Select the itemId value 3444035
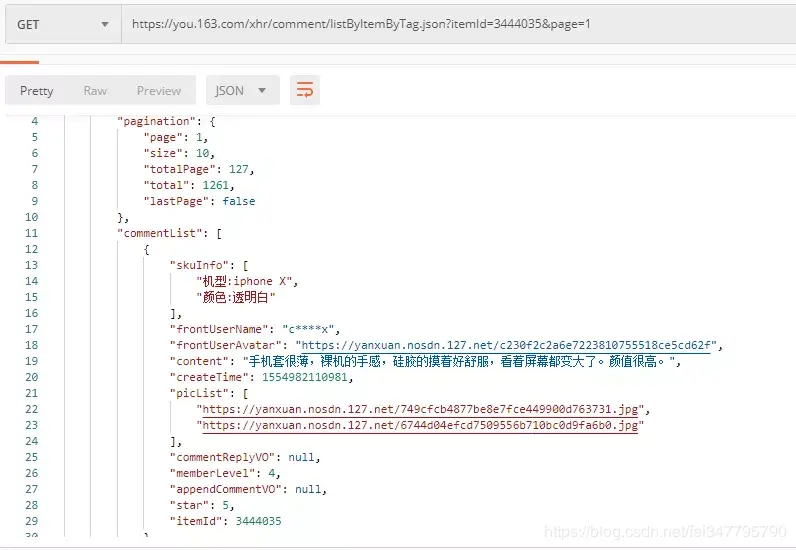Screen dimensions: 796x550 point(258,521)
